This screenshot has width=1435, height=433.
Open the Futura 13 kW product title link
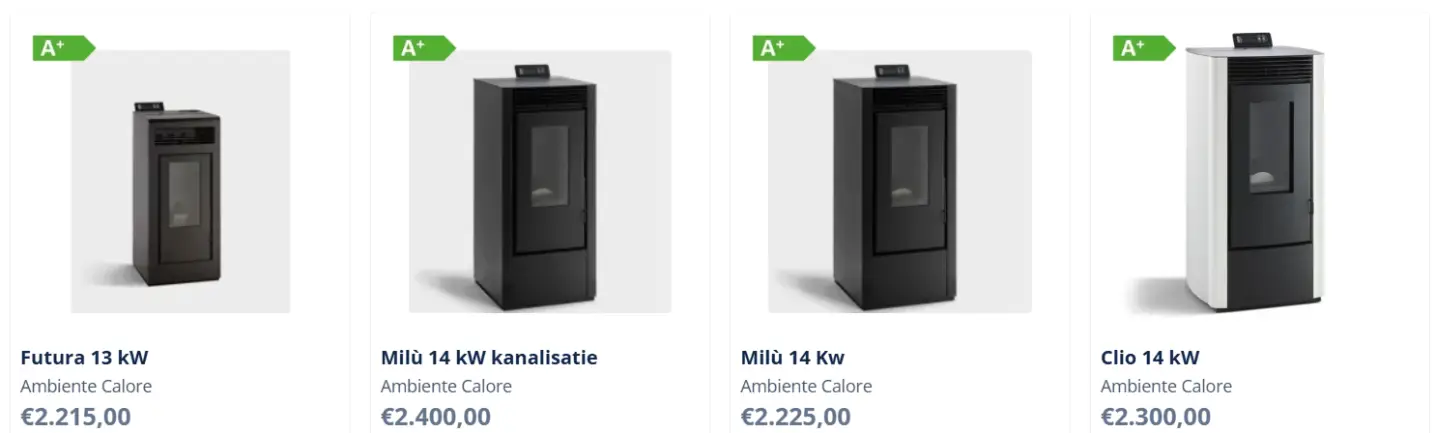pos(84,358)
